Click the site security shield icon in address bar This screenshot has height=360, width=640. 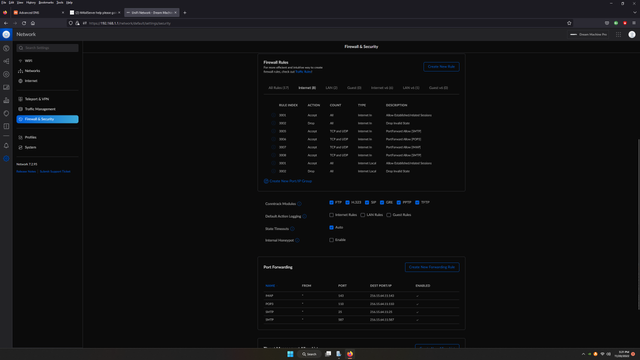[x=71, y=23]
